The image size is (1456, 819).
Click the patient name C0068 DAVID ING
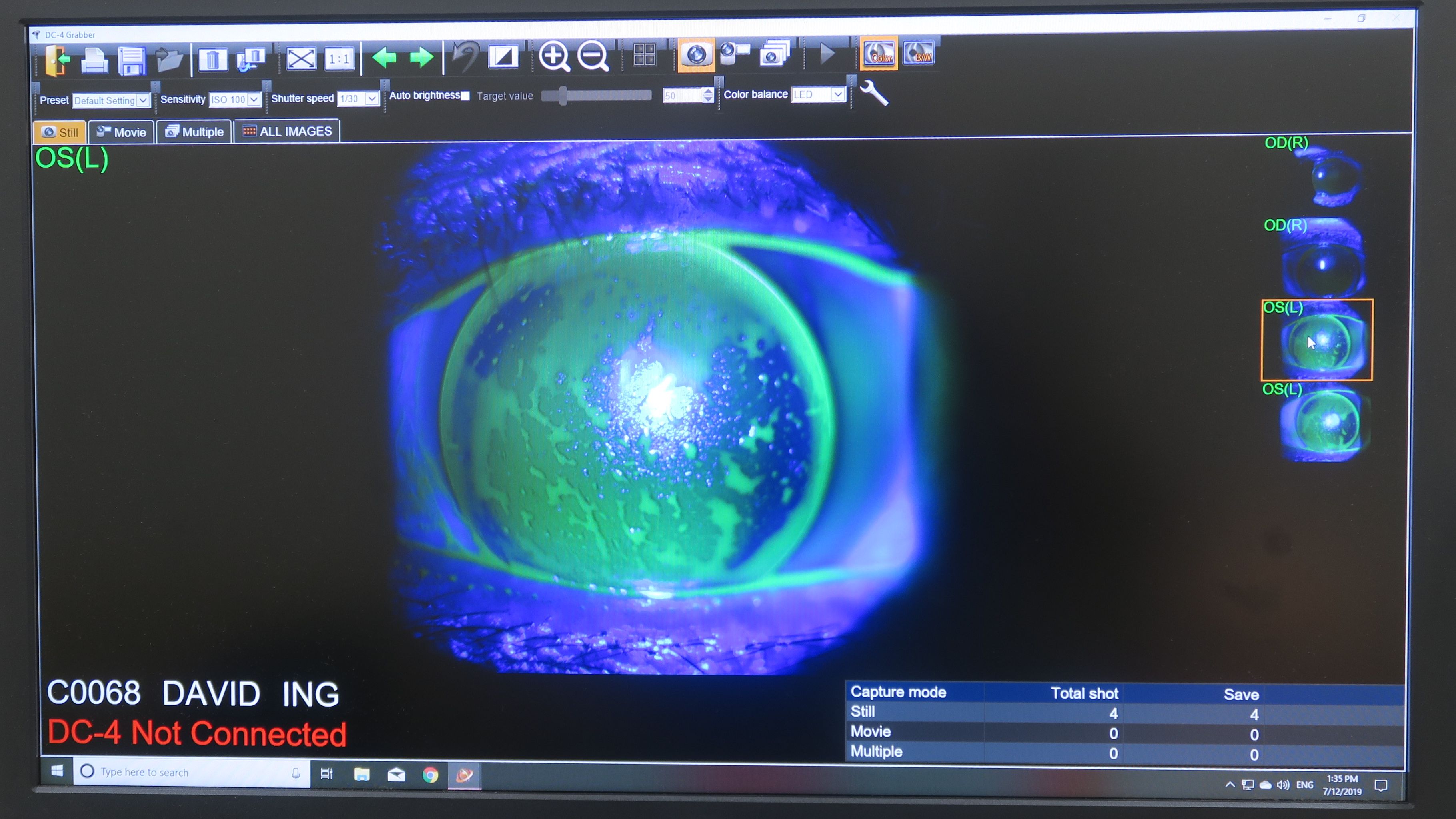click(x=193, y=693)
